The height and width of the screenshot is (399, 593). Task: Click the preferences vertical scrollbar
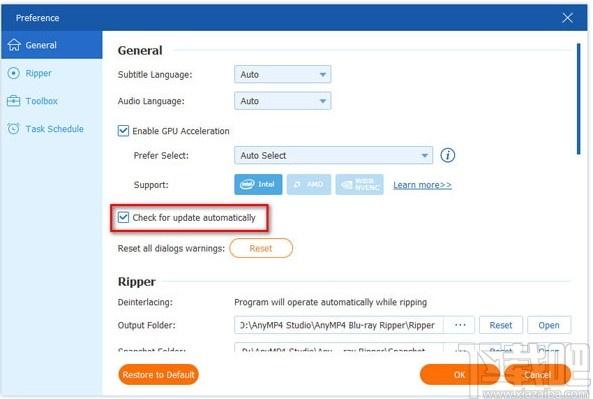[578, 99]
